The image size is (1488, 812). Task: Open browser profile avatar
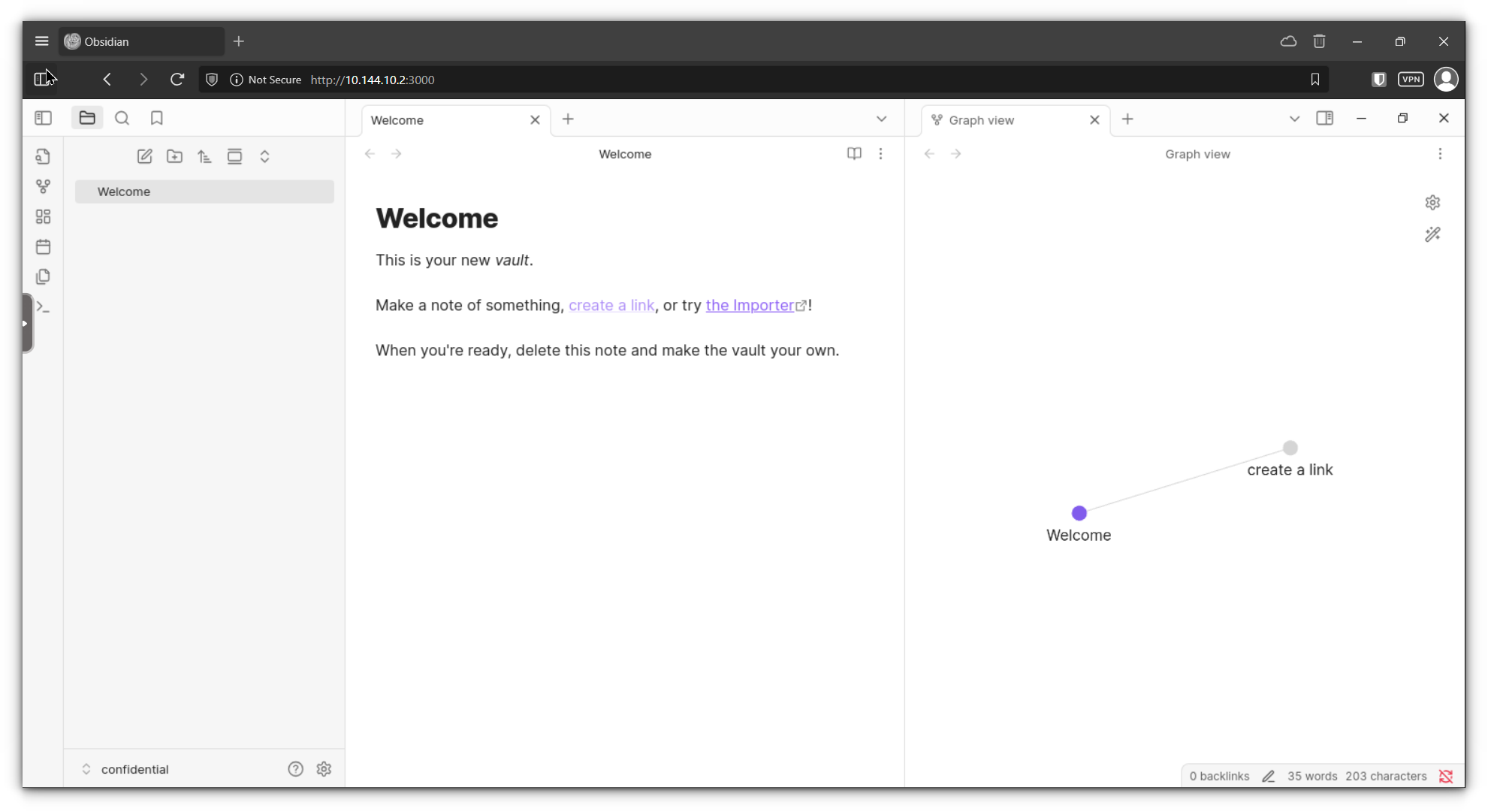(1446, 80)
